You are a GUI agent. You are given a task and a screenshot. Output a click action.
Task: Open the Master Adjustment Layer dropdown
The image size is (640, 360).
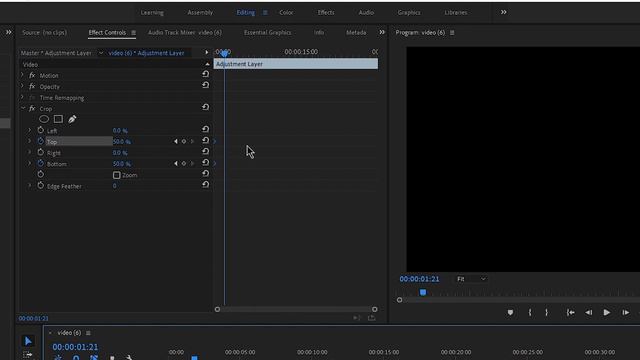click(101, 53)
